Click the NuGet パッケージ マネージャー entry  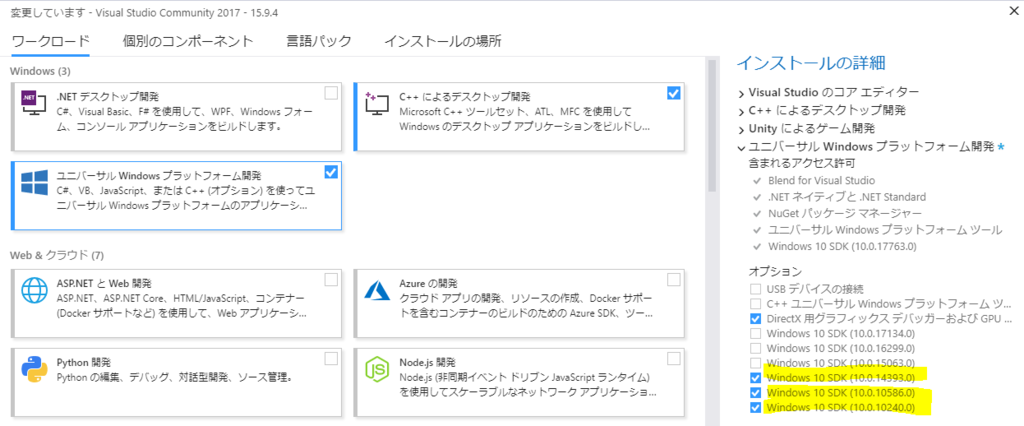[845, 214]
